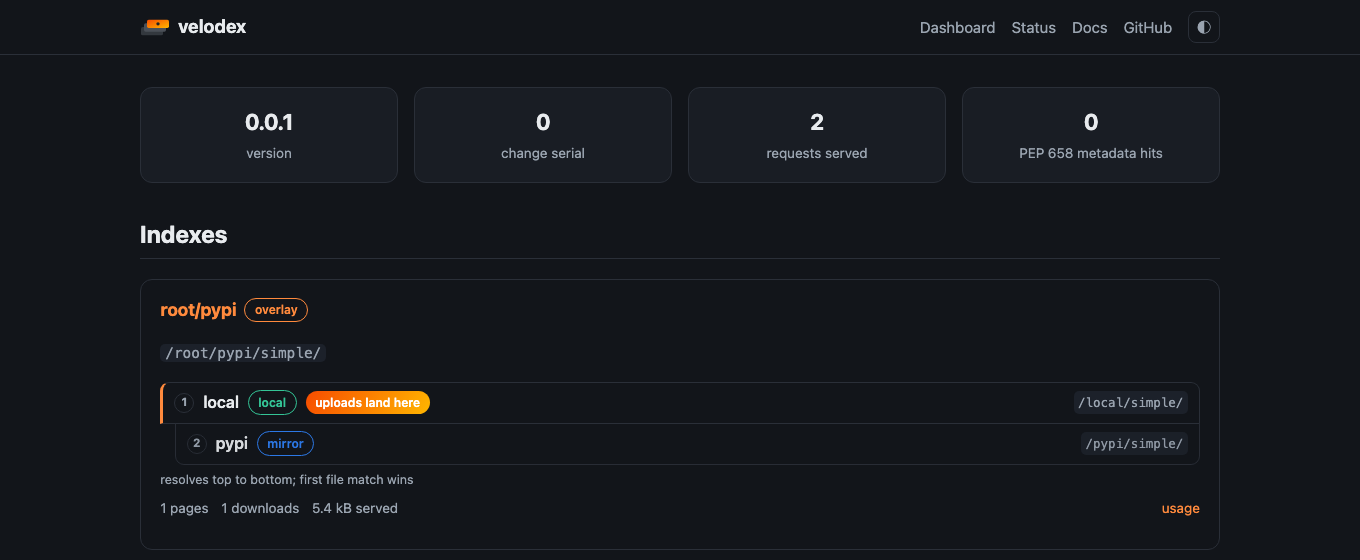
Task: Click the '5.4 kB served' text
Action: pos(355,508)
